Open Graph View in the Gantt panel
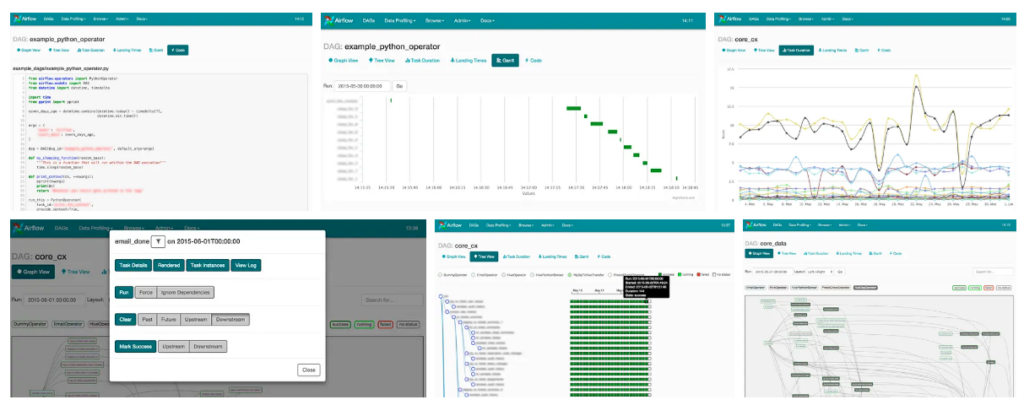This screenshot has height=405, width=1024. click(x=344, y=60)
